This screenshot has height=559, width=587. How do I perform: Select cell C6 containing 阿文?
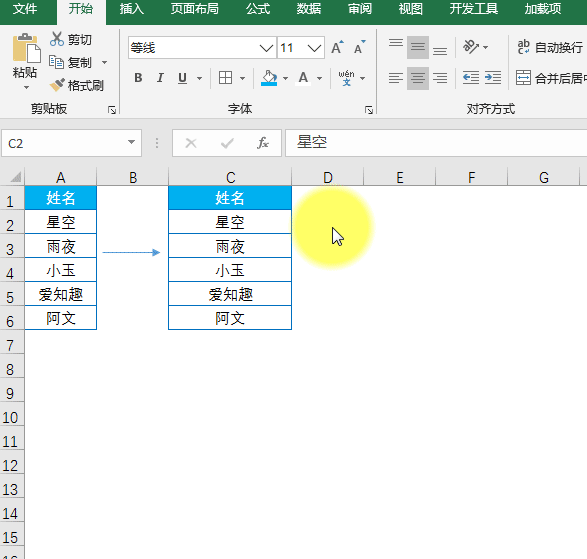pyautogui.click(x=230, y=318)
